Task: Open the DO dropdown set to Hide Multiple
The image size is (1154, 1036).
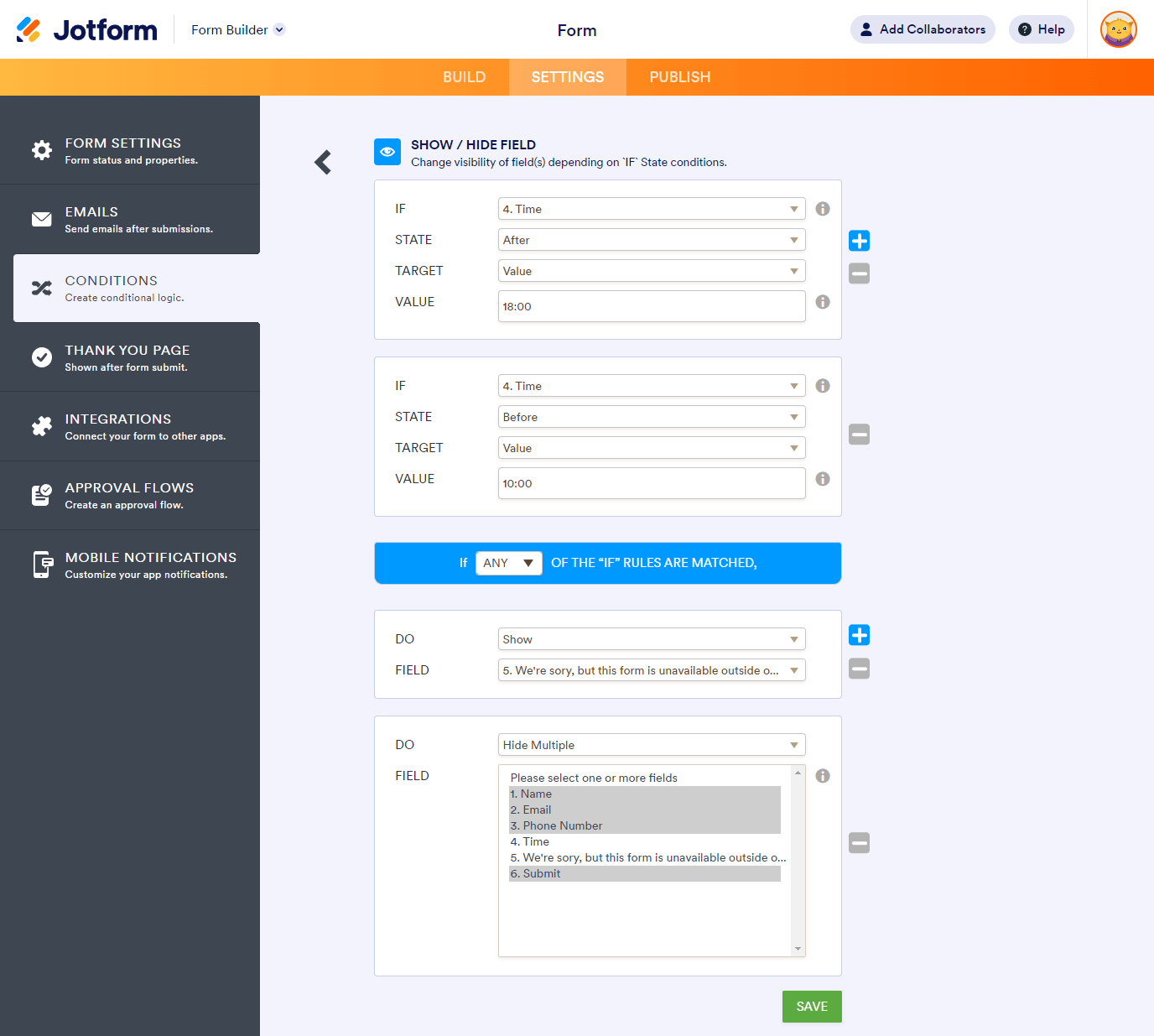Action: [652, 745]
